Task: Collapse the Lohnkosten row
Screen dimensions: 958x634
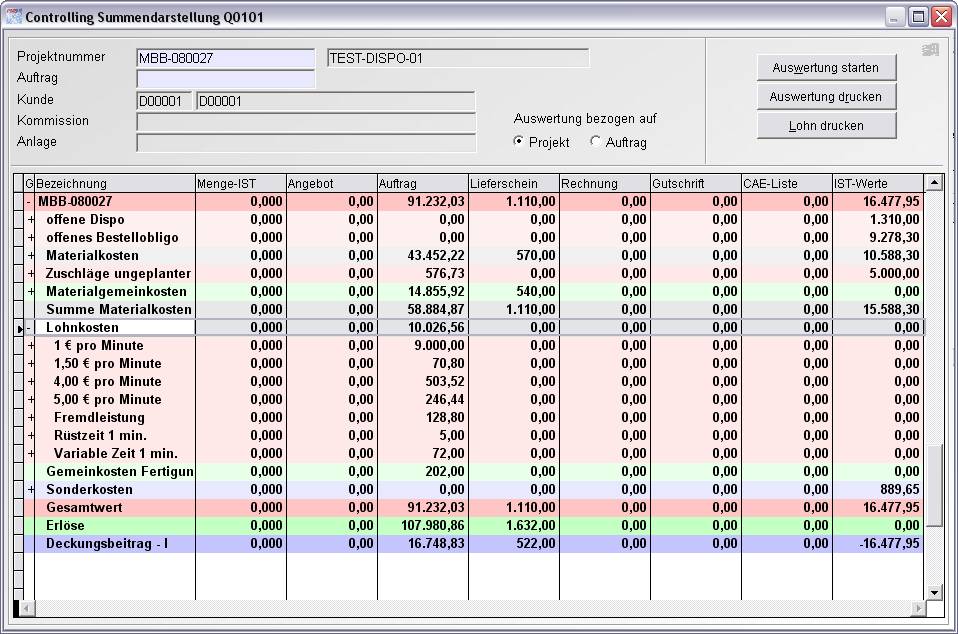Action: (30, 328)
